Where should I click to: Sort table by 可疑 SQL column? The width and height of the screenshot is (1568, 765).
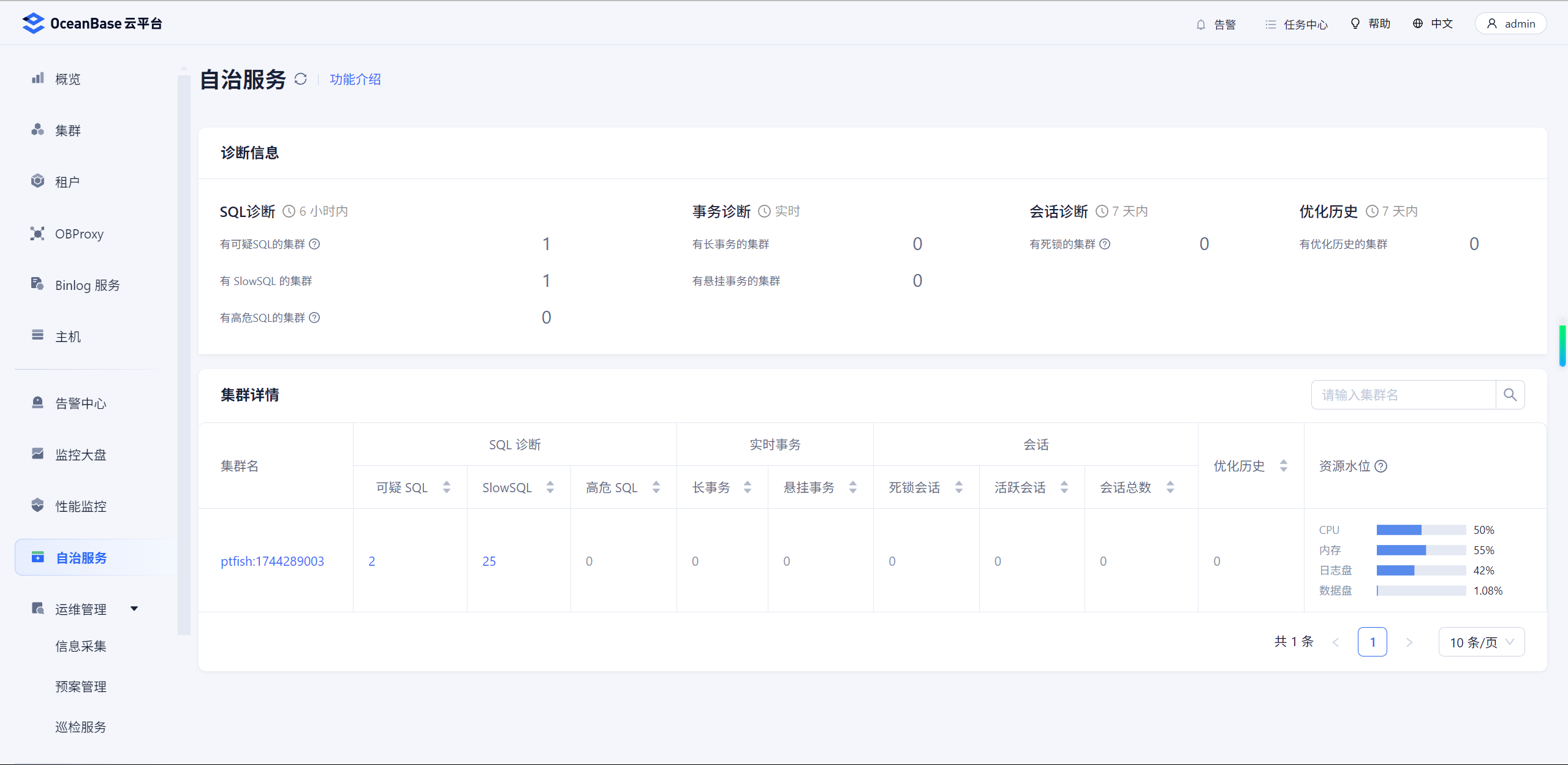[447, 487]
